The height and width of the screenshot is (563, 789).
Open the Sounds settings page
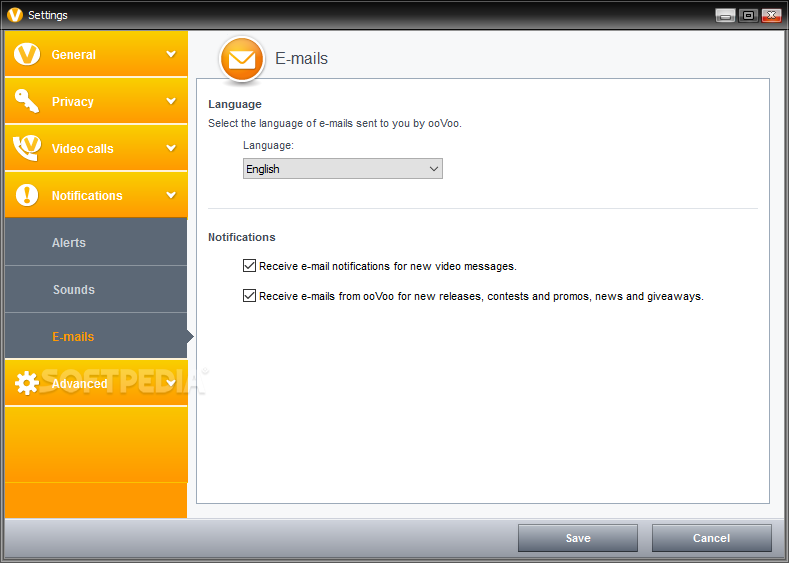[96, 289]
